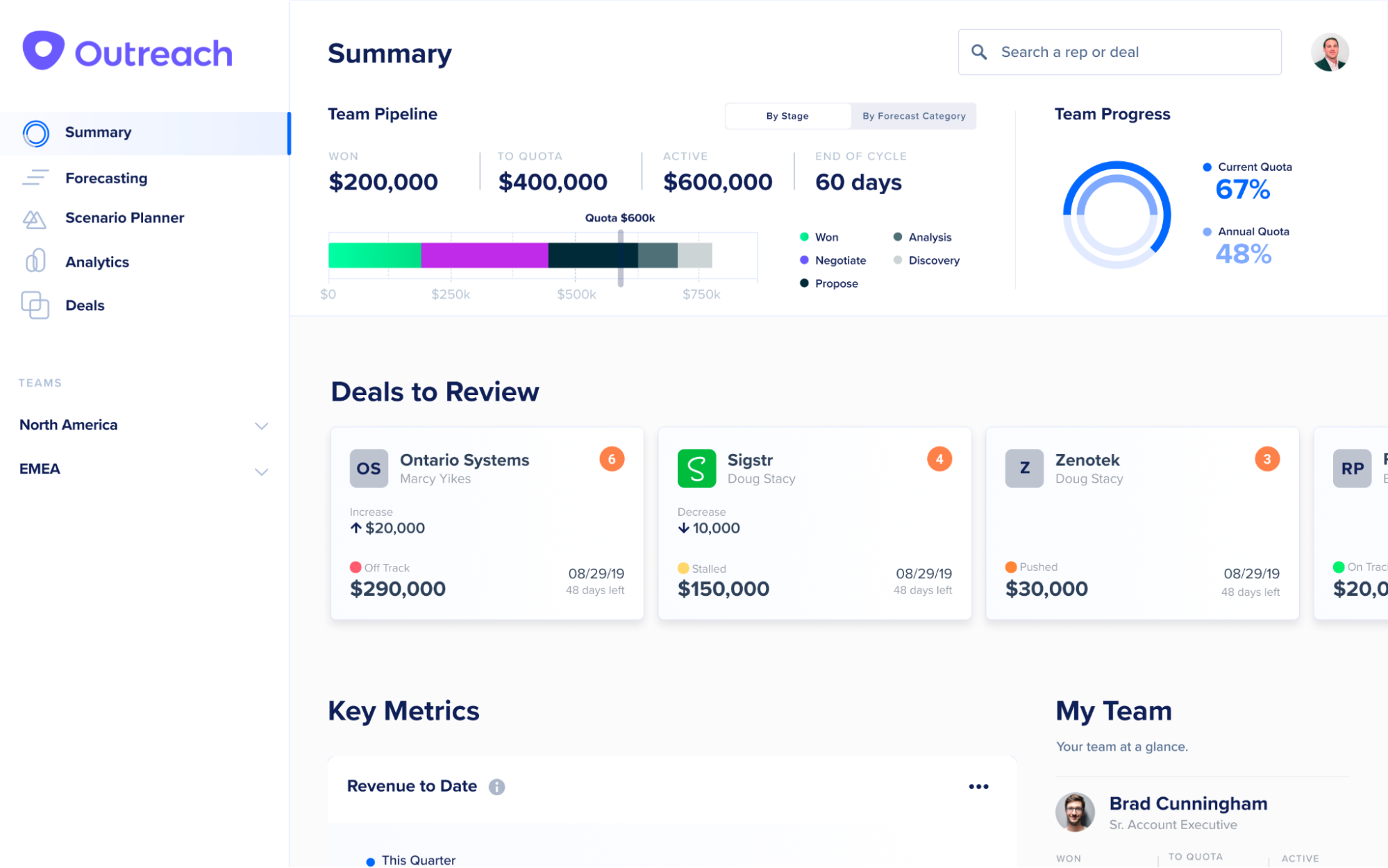Click the Outreach logo icon
1388x868 pixels.
(43, 51)
